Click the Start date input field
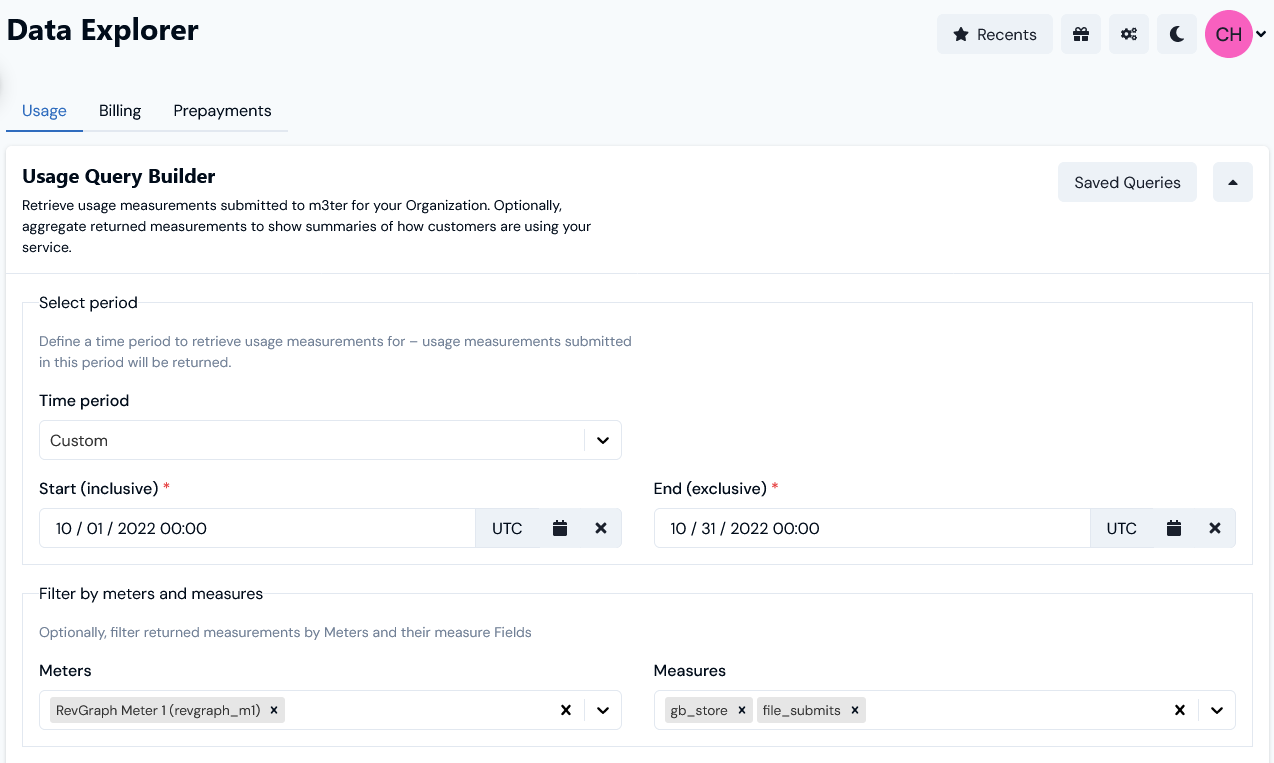This screenshot has width=1274, height=763. point(250,528)
